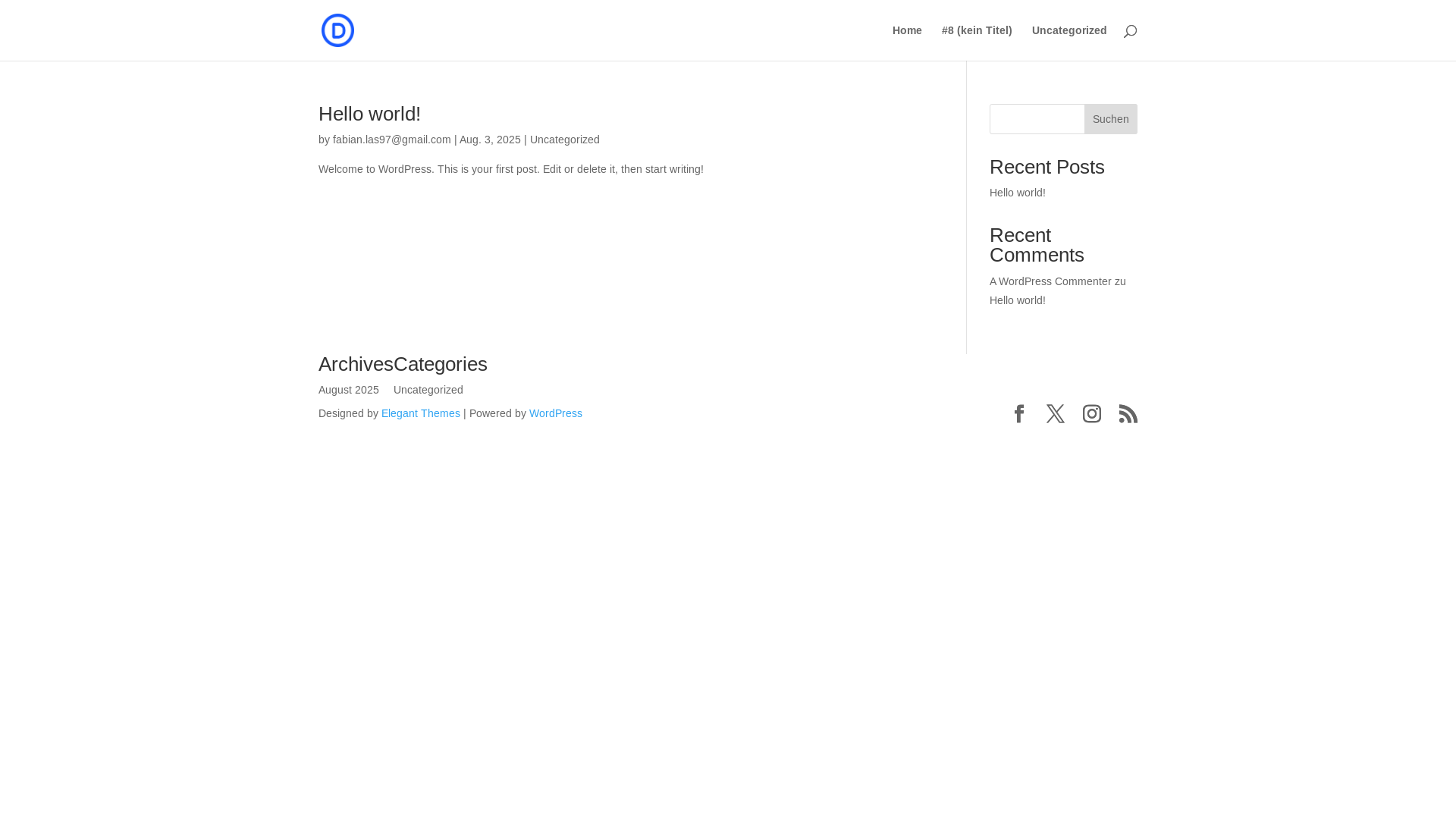Click the Welcome to WordPress excerpt text
Screen dimensions: 1456x819
coord(511,169)
